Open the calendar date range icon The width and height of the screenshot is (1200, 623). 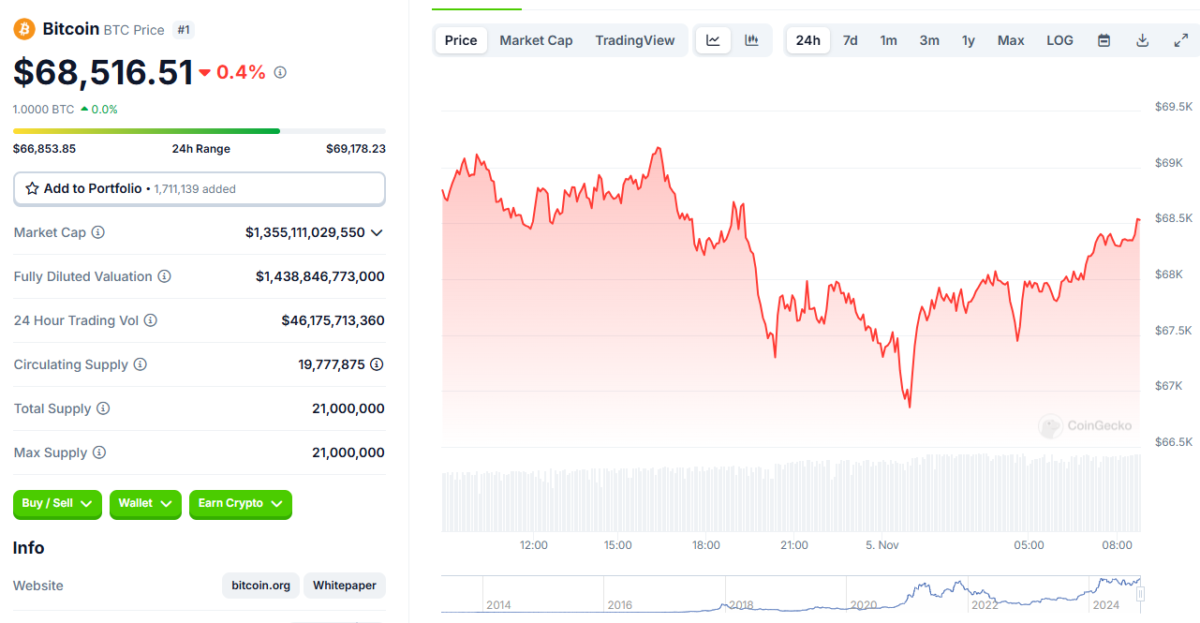tap(1104, 41)
